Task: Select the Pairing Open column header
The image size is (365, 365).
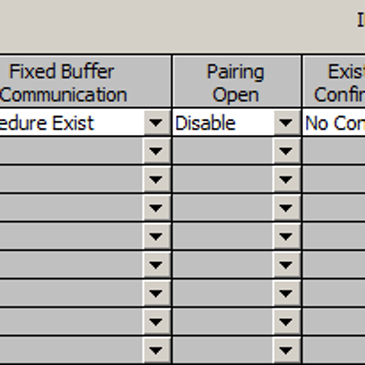Action: 236,82
